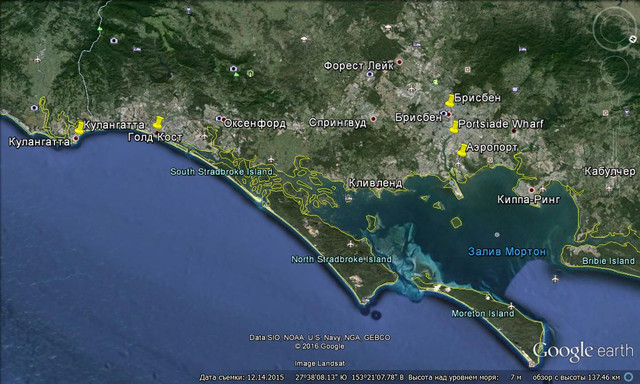Viewport: 640px width, 384px height.
Task: Select the plane icon just below Аэропорт pushpin
Action: pyautogui.click(x=458, y=164)
